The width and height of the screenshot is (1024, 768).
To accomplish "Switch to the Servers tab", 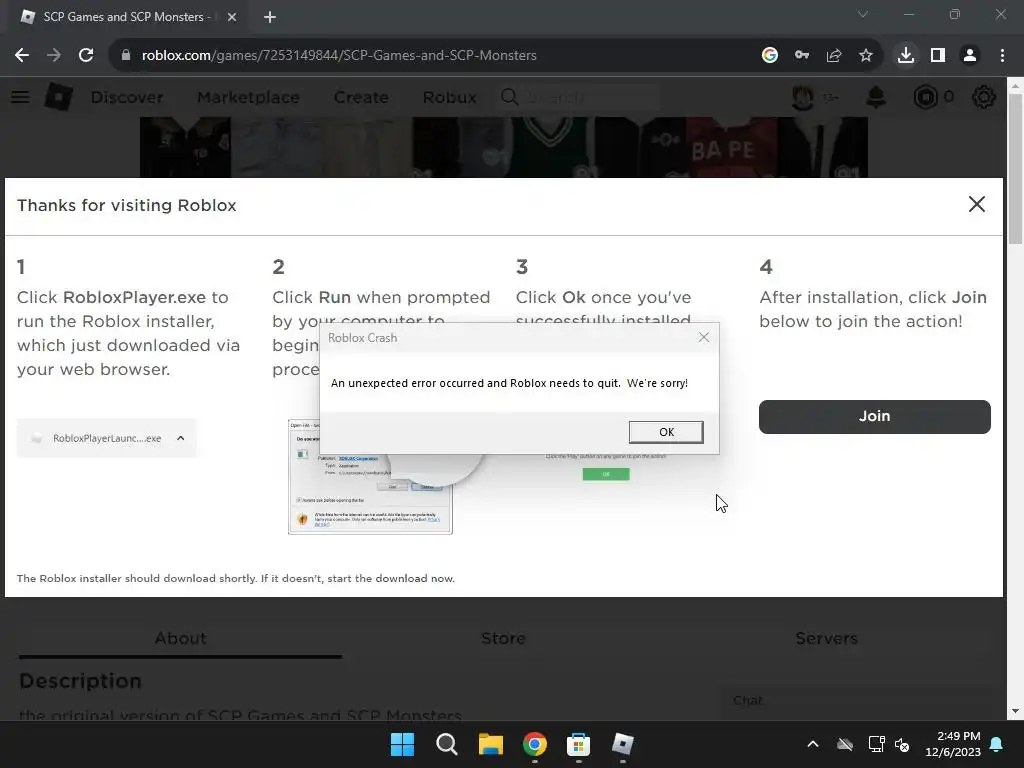I will (x=826, y=638).
